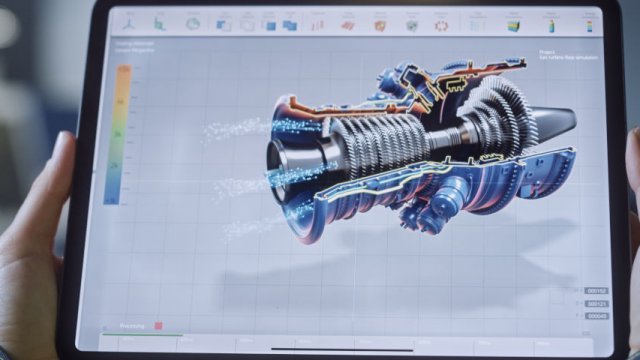Image resolution: width=640 pixels, height=360 pixels.
Task: Select the rainbow contour block icon
Action: click(x=513, y=27)
